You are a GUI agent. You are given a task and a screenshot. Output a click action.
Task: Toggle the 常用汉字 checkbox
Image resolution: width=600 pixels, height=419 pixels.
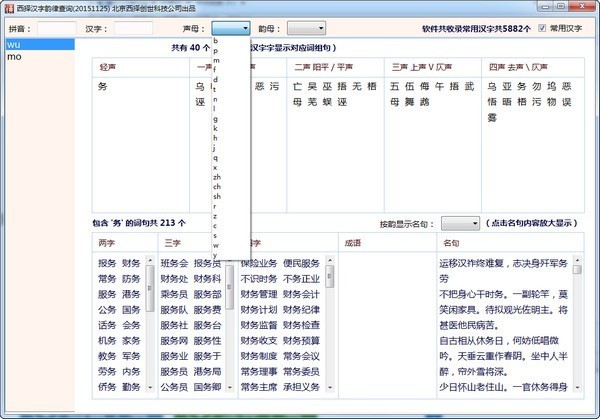click(542, 28)
